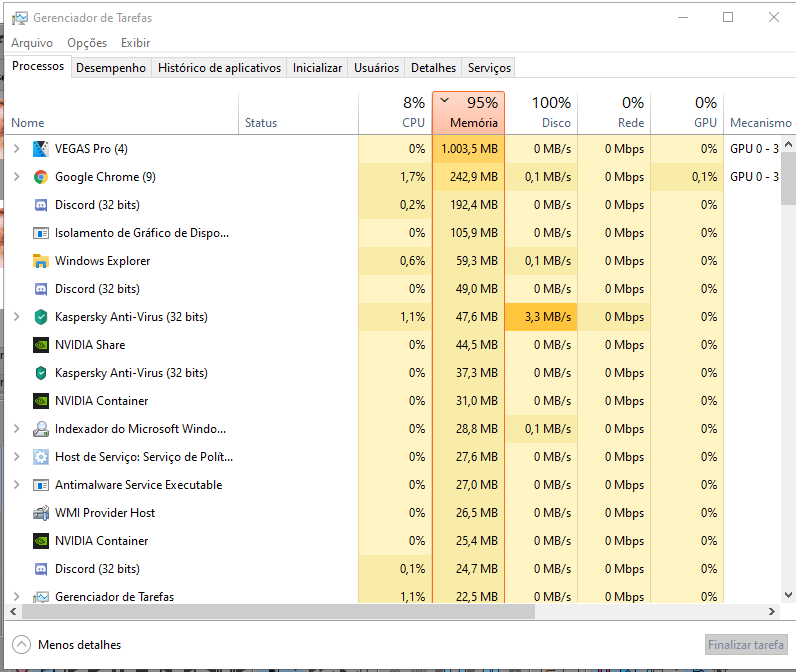Expand the Antimalware Service Executable group

[x=16, y=485]
